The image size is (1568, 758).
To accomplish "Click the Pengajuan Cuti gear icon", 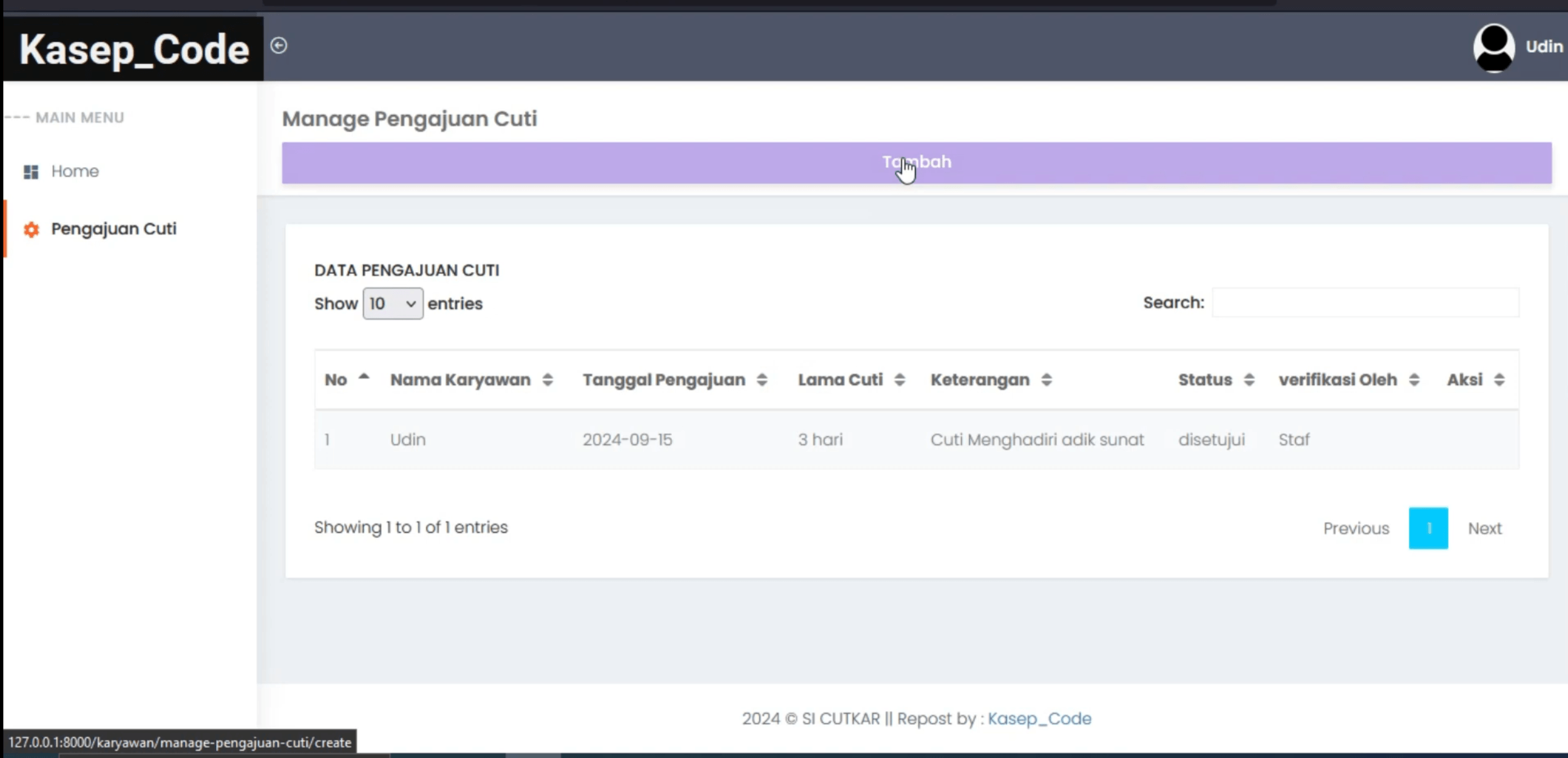I will click(31, 230).
